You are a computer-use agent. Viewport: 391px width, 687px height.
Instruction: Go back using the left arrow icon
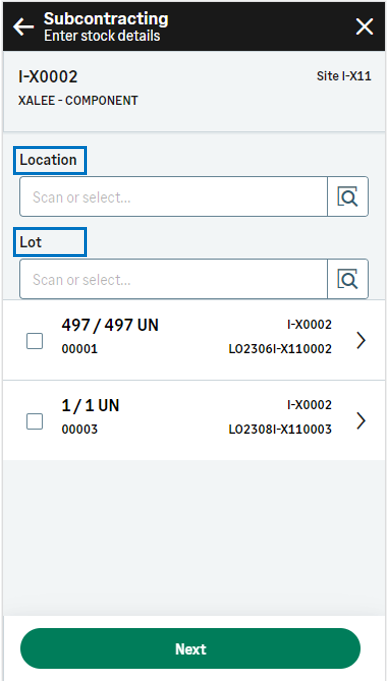(x=23, y=27)
